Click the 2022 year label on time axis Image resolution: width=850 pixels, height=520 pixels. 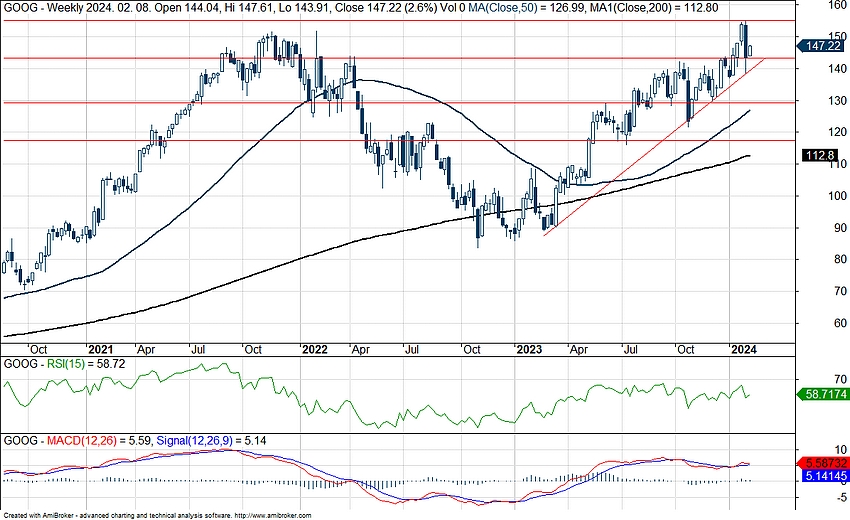(315, 350)
